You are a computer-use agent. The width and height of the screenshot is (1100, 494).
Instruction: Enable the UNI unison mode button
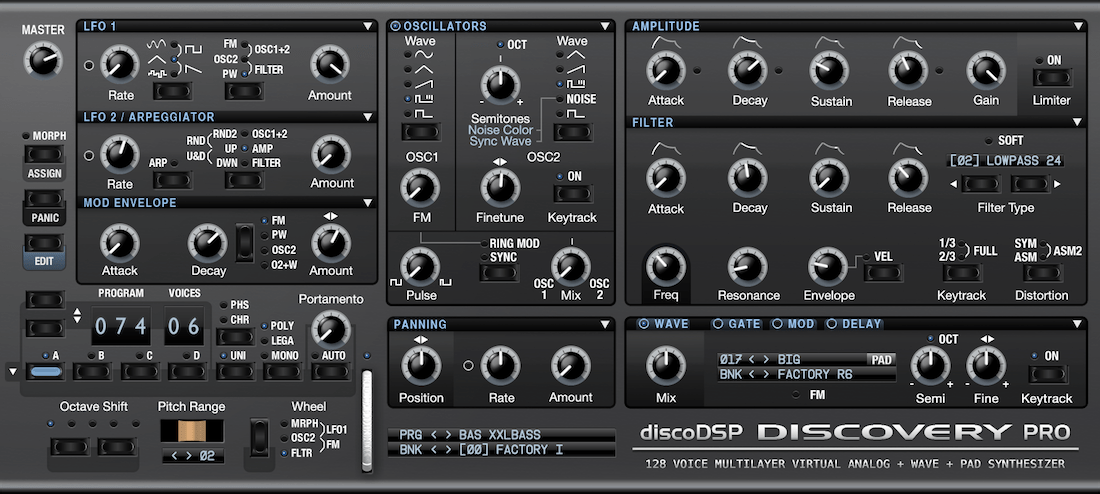click(235, 370)
